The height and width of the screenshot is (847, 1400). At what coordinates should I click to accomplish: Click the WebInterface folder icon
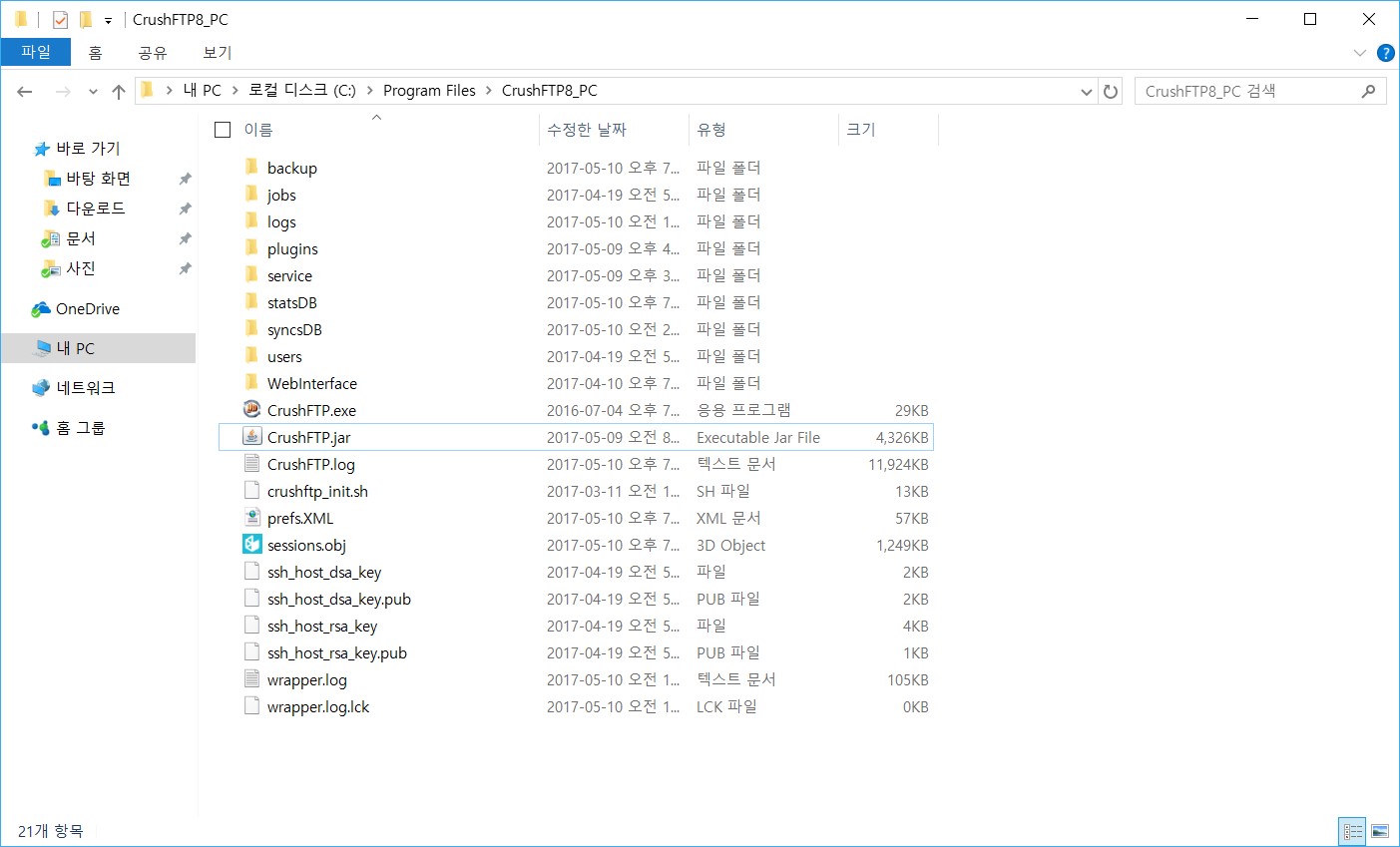[252, 382]
